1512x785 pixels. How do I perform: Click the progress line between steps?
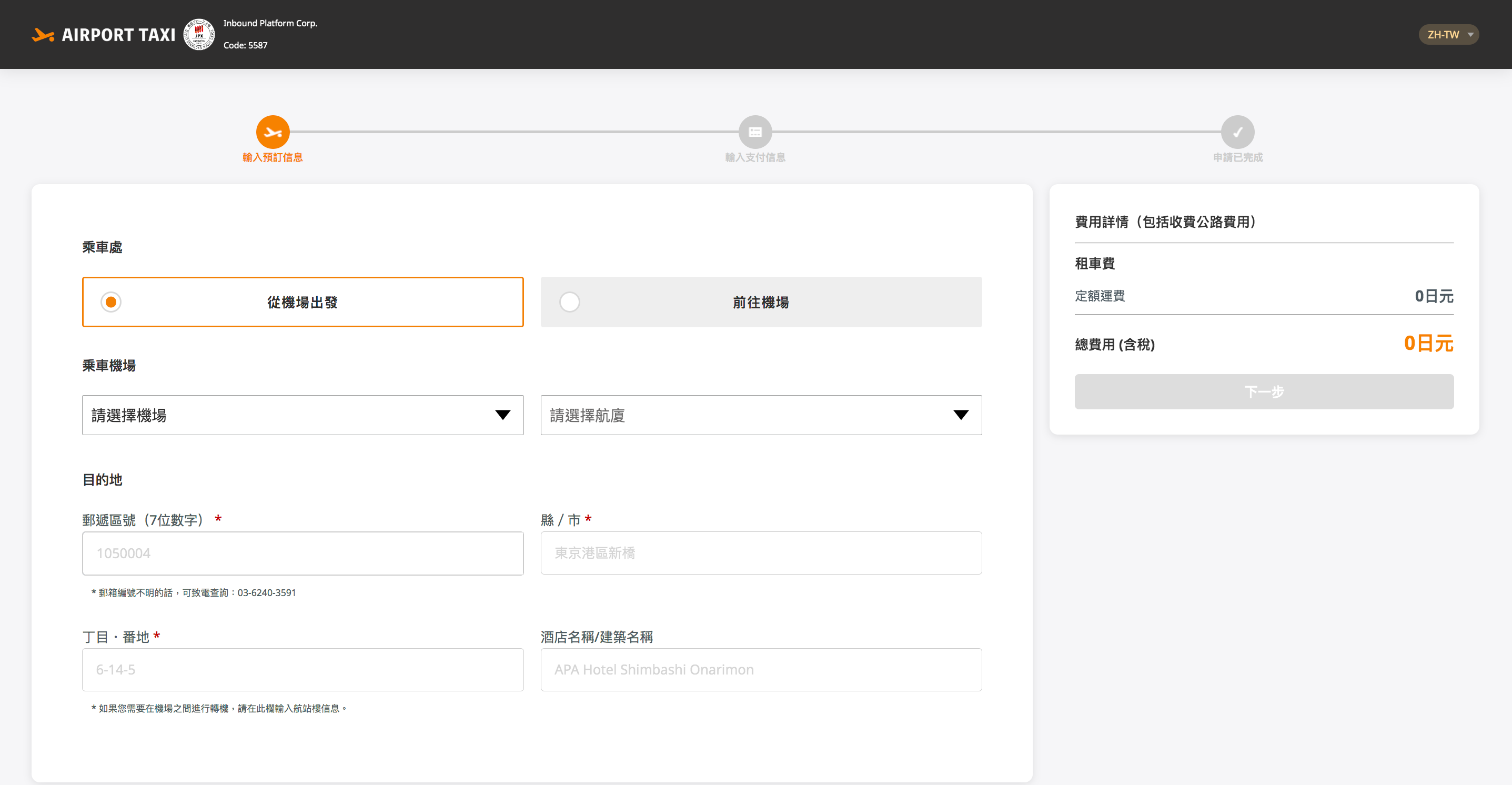(513, 132)
